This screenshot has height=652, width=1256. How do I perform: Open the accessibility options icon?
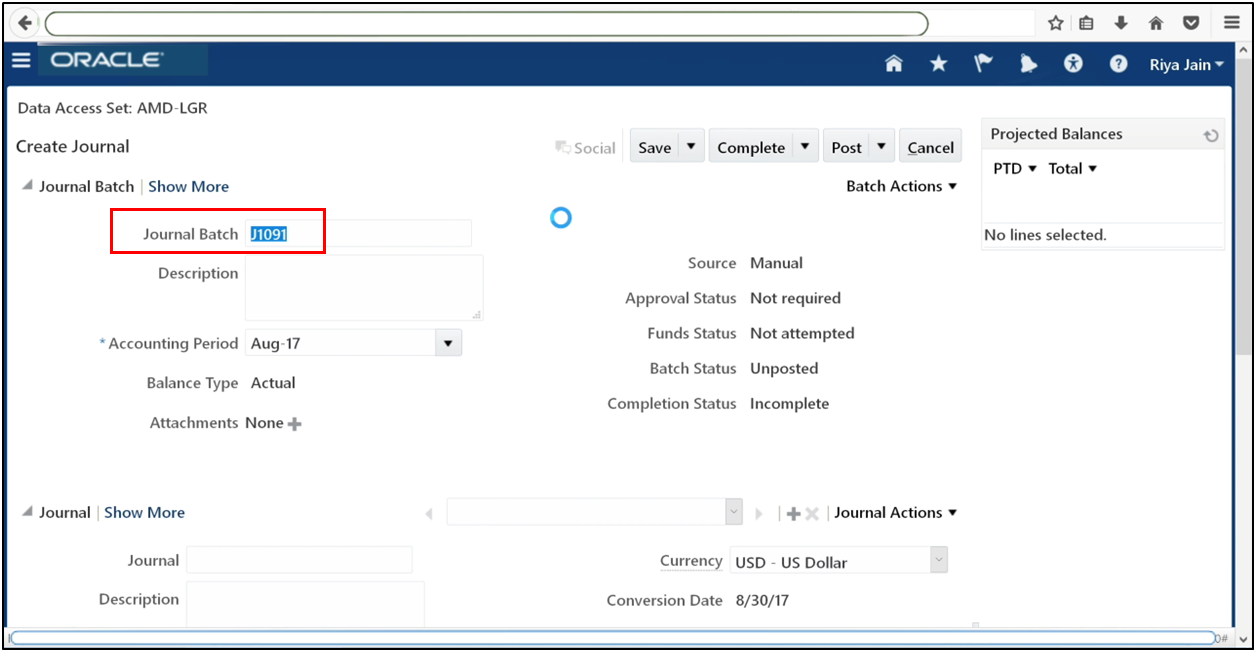pyautogui.click(x=1073, y=63)
